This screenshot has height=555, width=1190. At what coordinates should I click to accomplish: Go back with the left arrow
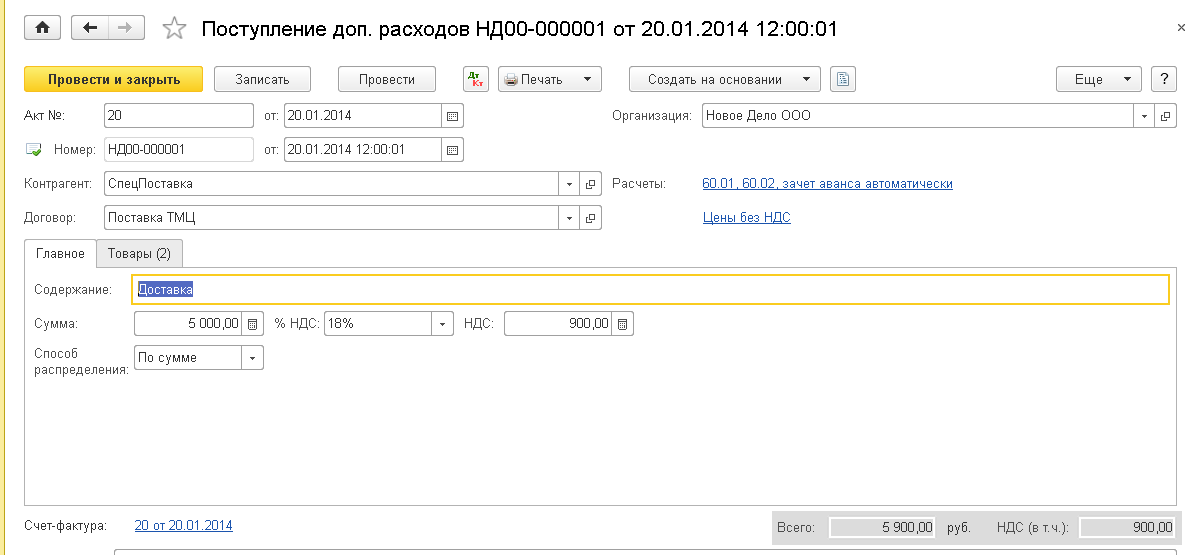point(90,28)
